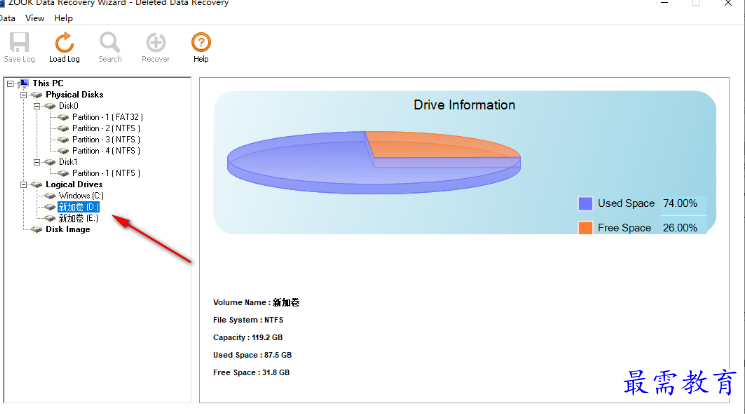
Task: Click the Load Log toolbar icon
Action: 65,42
